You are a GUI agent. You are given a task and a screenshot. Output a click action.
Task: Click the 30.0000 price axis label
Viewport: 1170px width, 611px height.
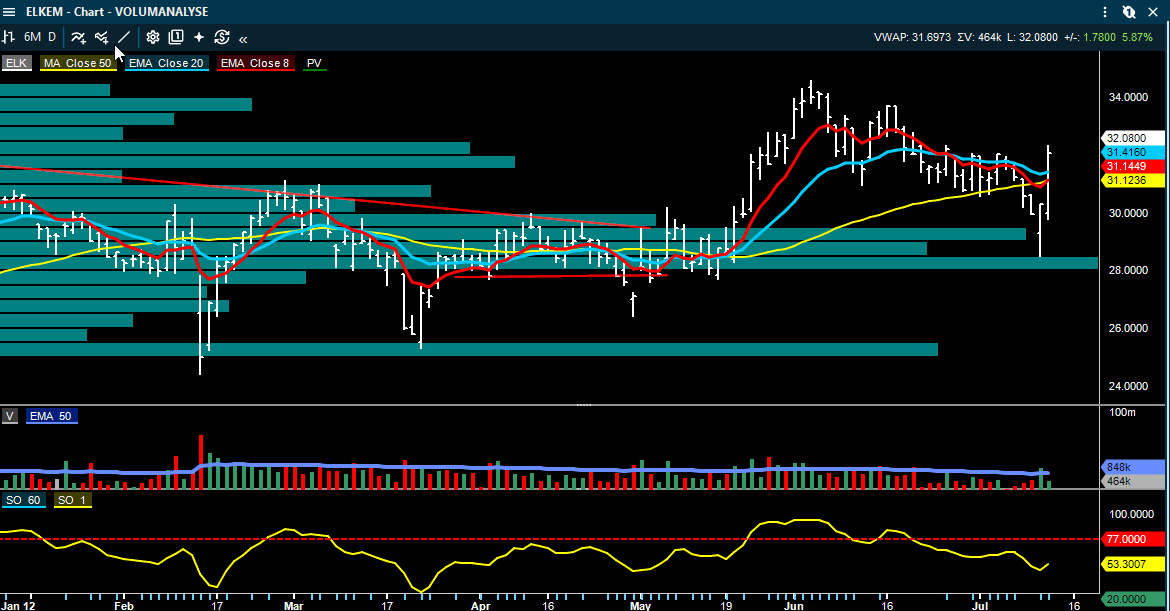tap(1128, 213)
